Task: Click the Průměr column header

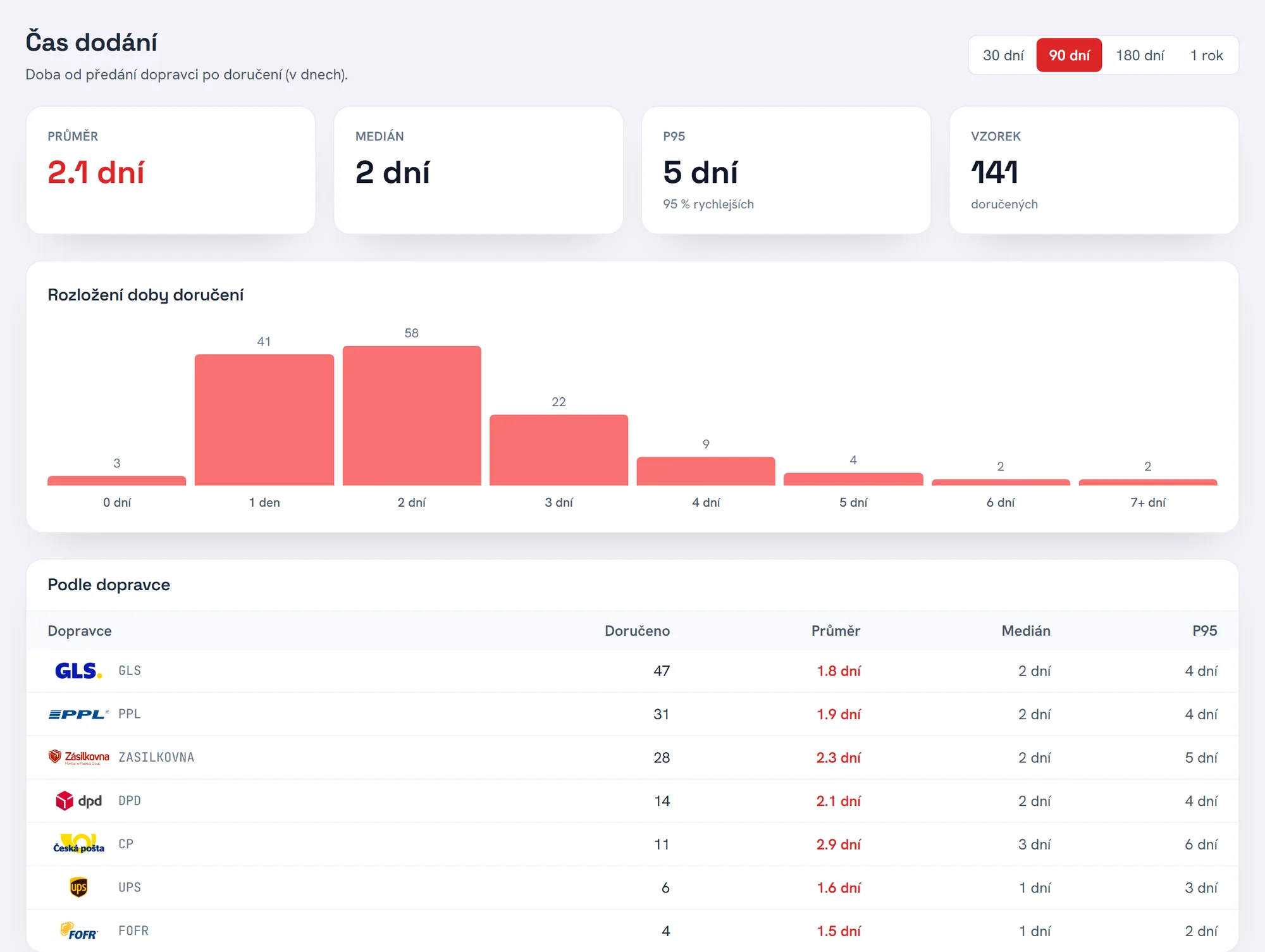Action: [x=836, y=631]
